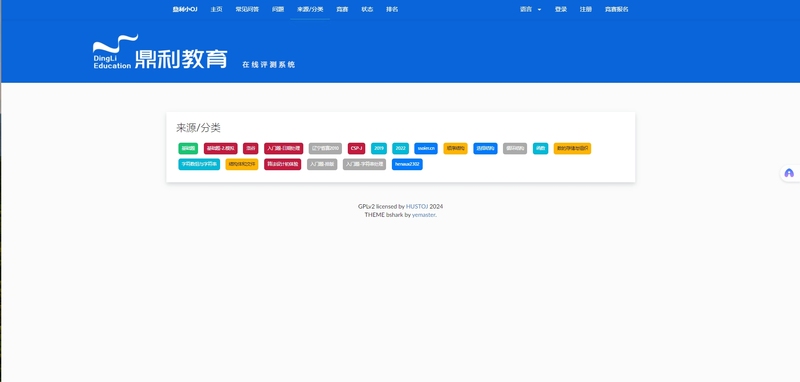The height and width of the screenshot is (382, 800).
Task: Expand the 语言 language dropdown
Action: click(530, 9)
